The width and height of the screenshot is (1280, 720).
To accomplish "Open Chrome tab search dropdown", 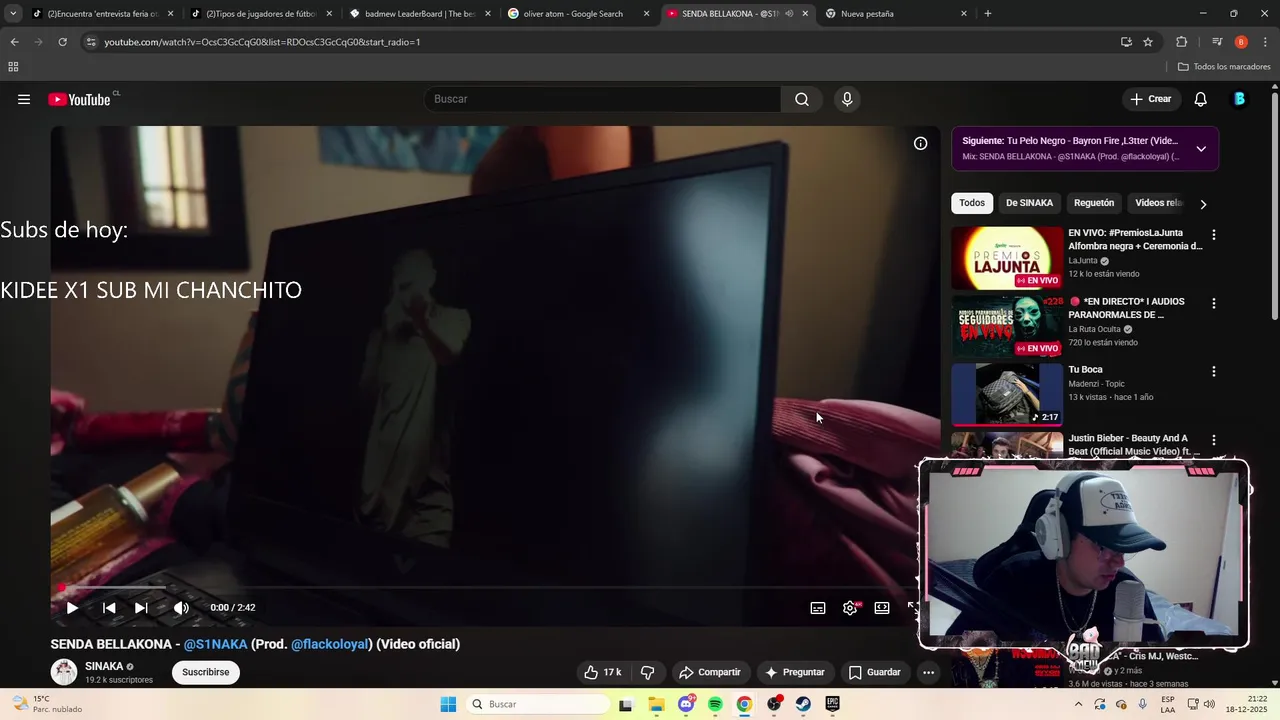I will pos(13,14).
